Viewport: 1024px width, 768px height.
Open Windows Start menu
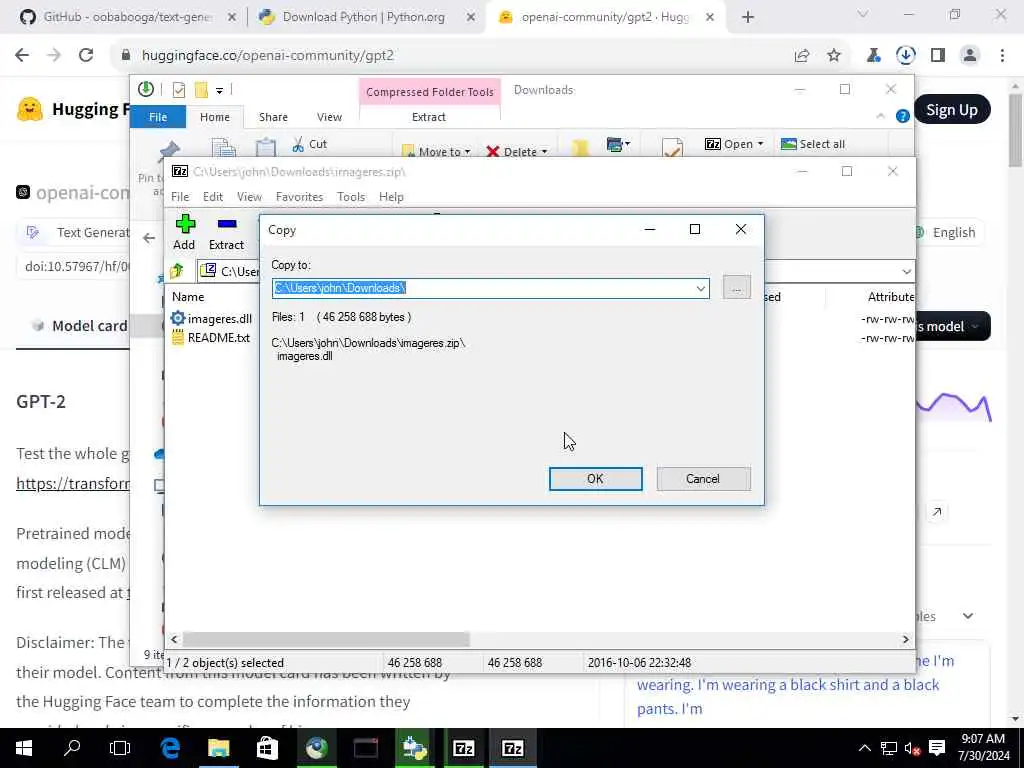tap(24, 748)
